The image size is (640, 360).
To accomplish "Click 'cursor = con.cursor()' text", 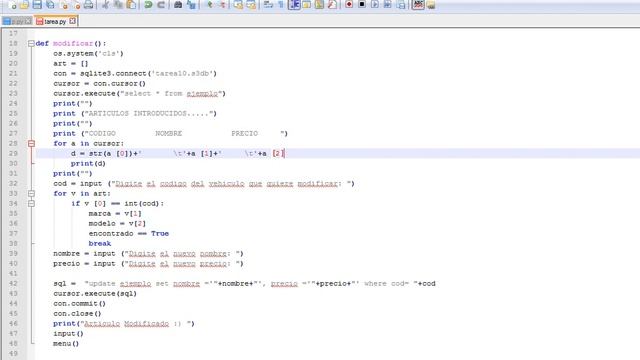I will pyautogui.click(x=99, y=83).
